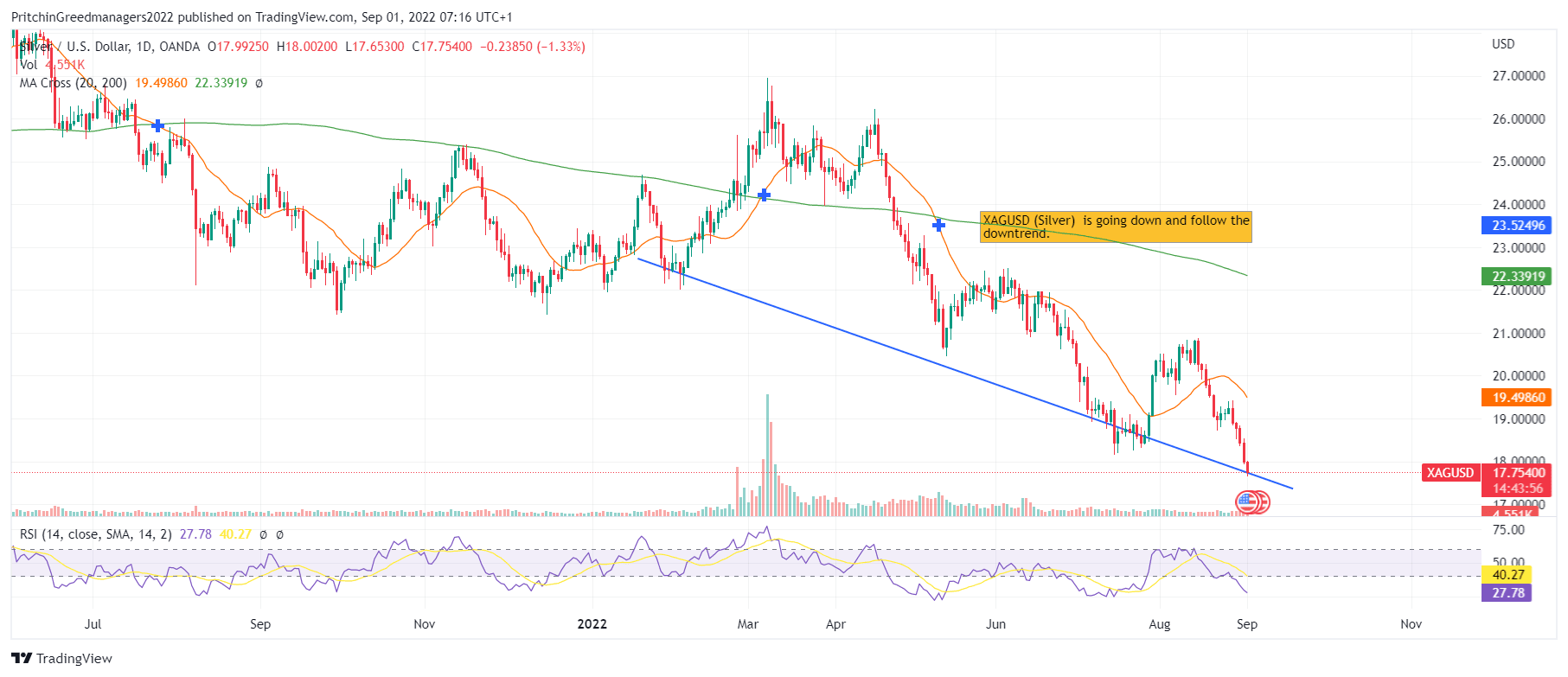Click the close price value C17.75400
Viewport: 1568px width, 677px height.
[442, 47]
